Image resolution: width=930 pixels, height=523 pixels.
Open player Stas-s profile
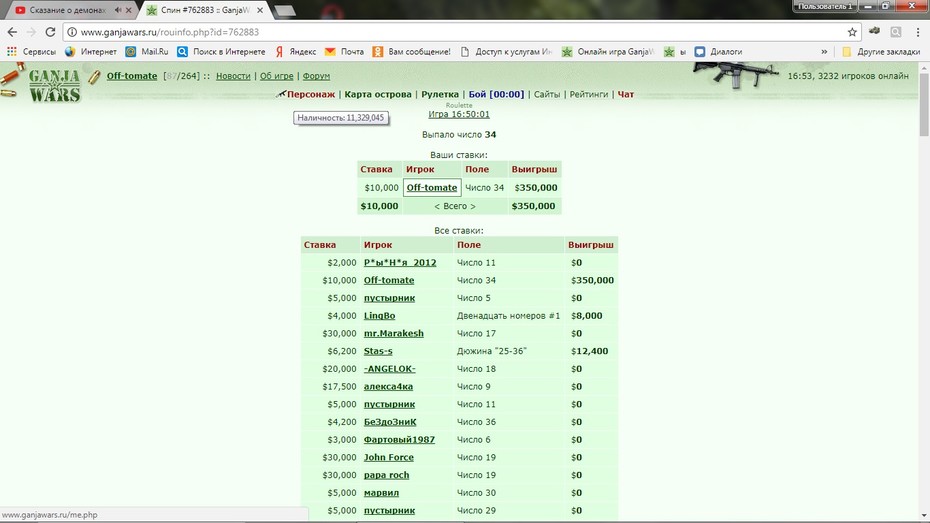pyautogui.click(x=378, y=351)
